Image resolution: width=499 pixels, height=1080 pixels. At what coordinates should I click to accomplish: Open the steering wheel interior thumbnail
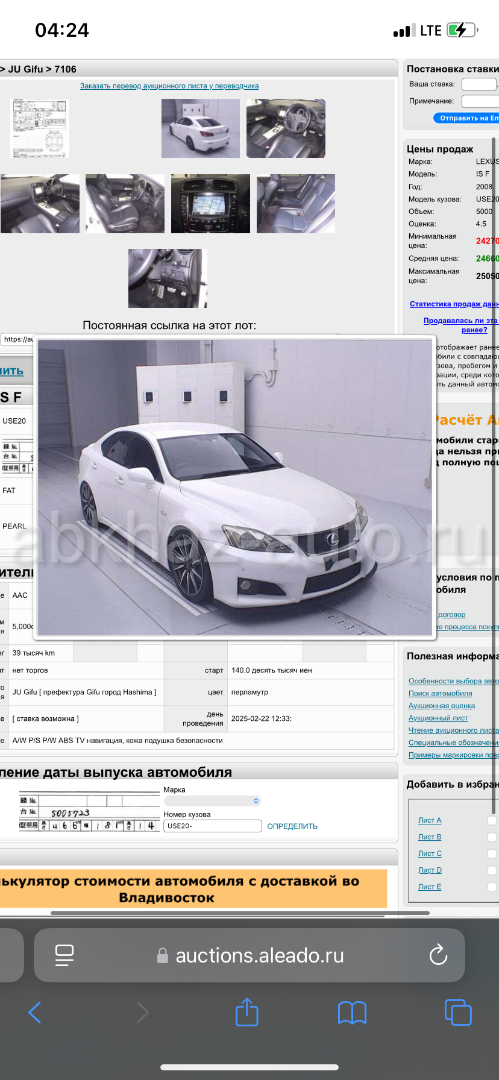286,129
